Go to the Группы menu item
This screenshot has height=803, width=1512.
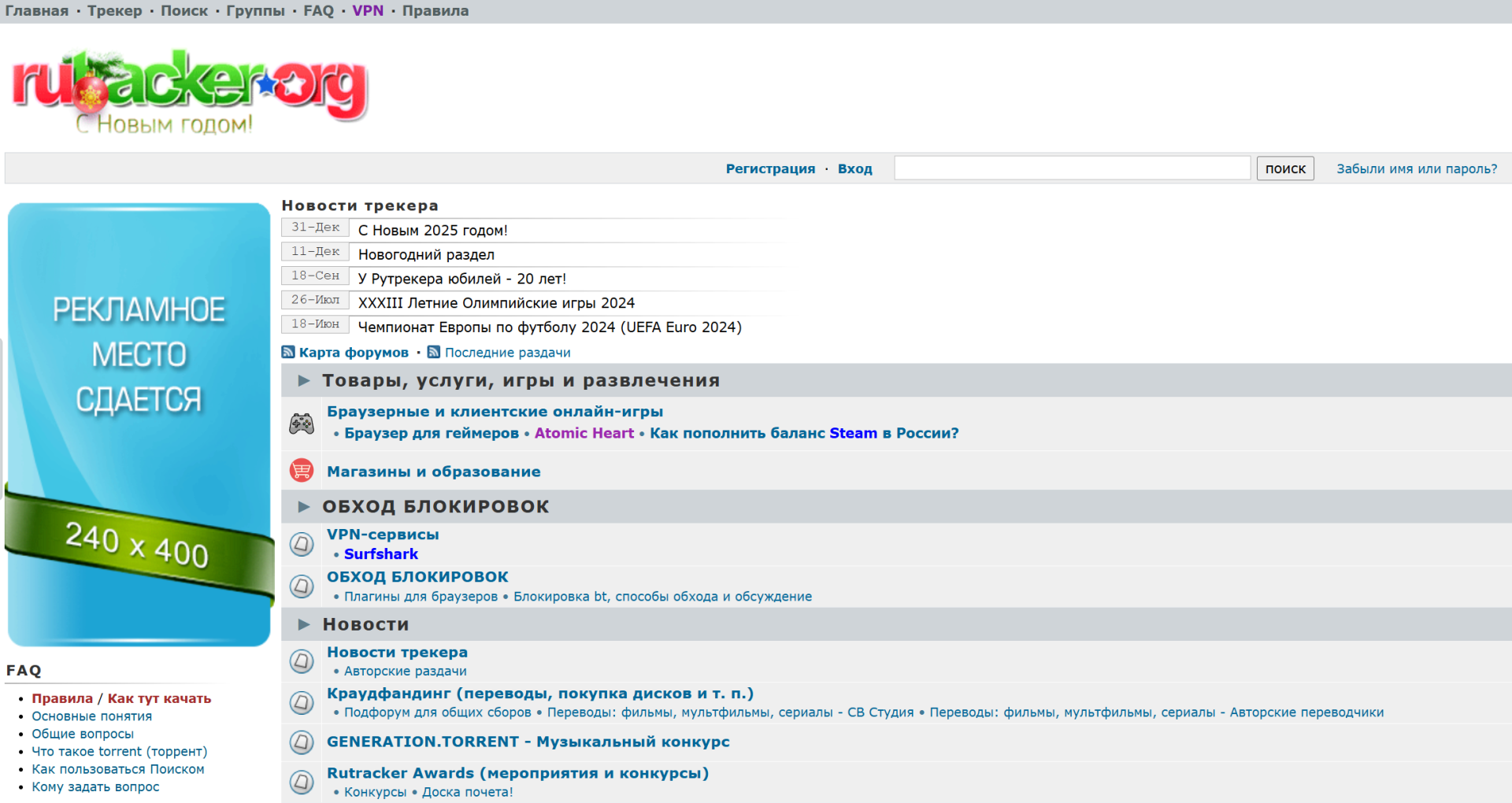coord(255,11)
